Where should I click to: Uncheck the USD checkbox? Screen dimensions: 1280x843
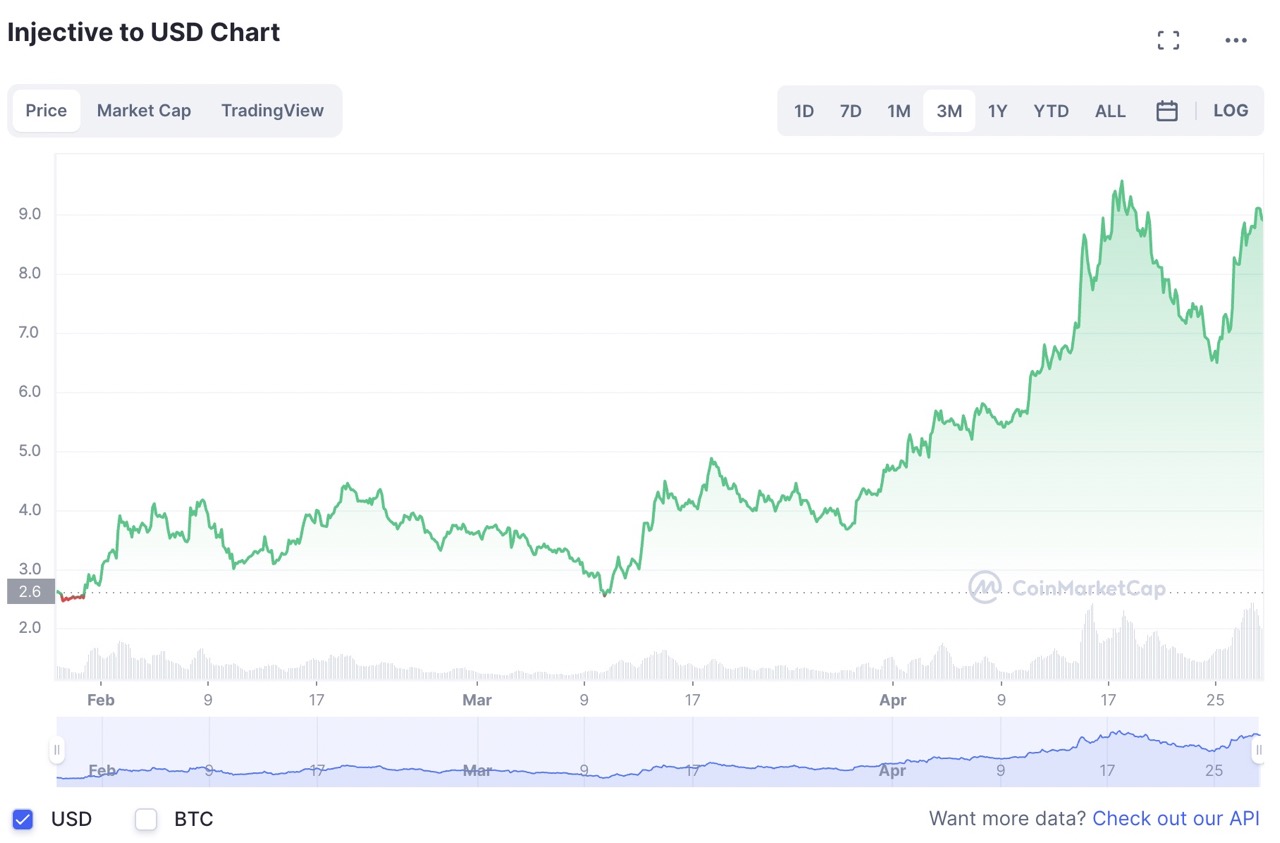[x=23, y=820]
